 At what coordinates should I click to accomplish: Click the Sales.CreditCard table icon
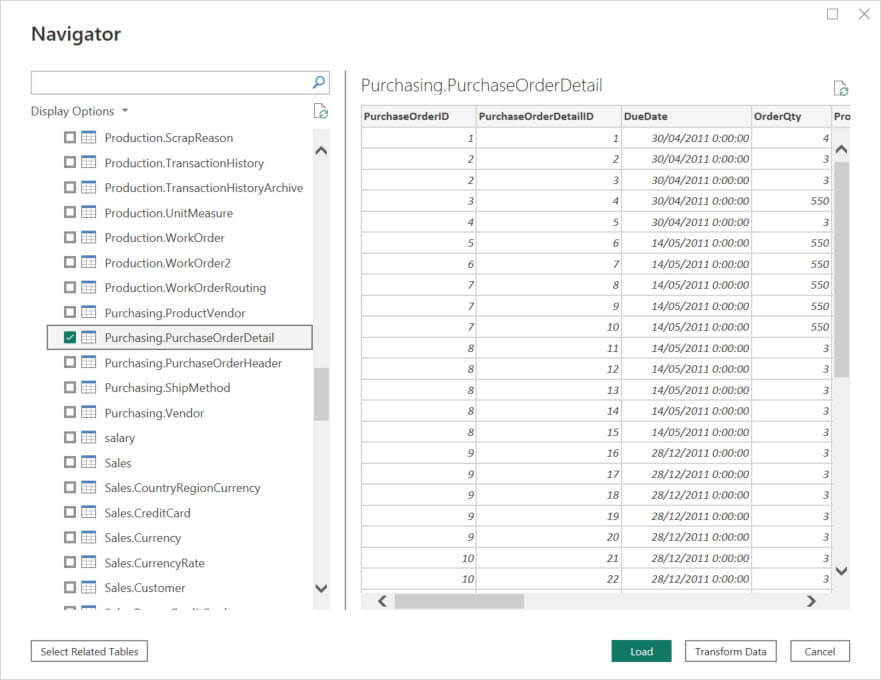pyautogui.click(x=88, y=513)
